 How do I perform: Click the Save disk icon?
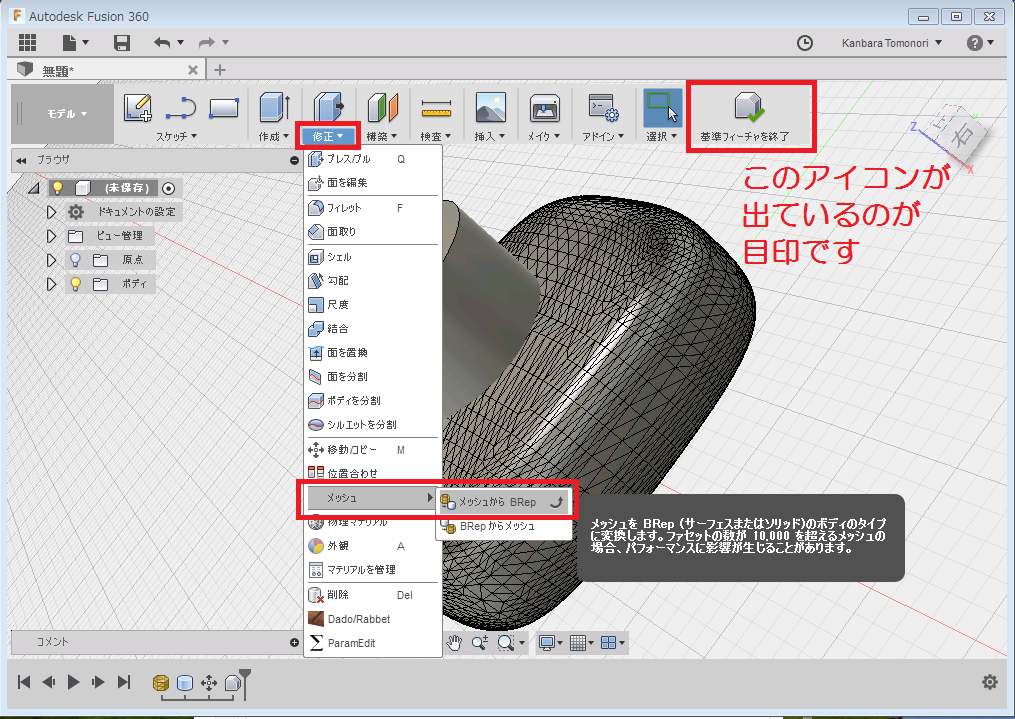(122, 43)
